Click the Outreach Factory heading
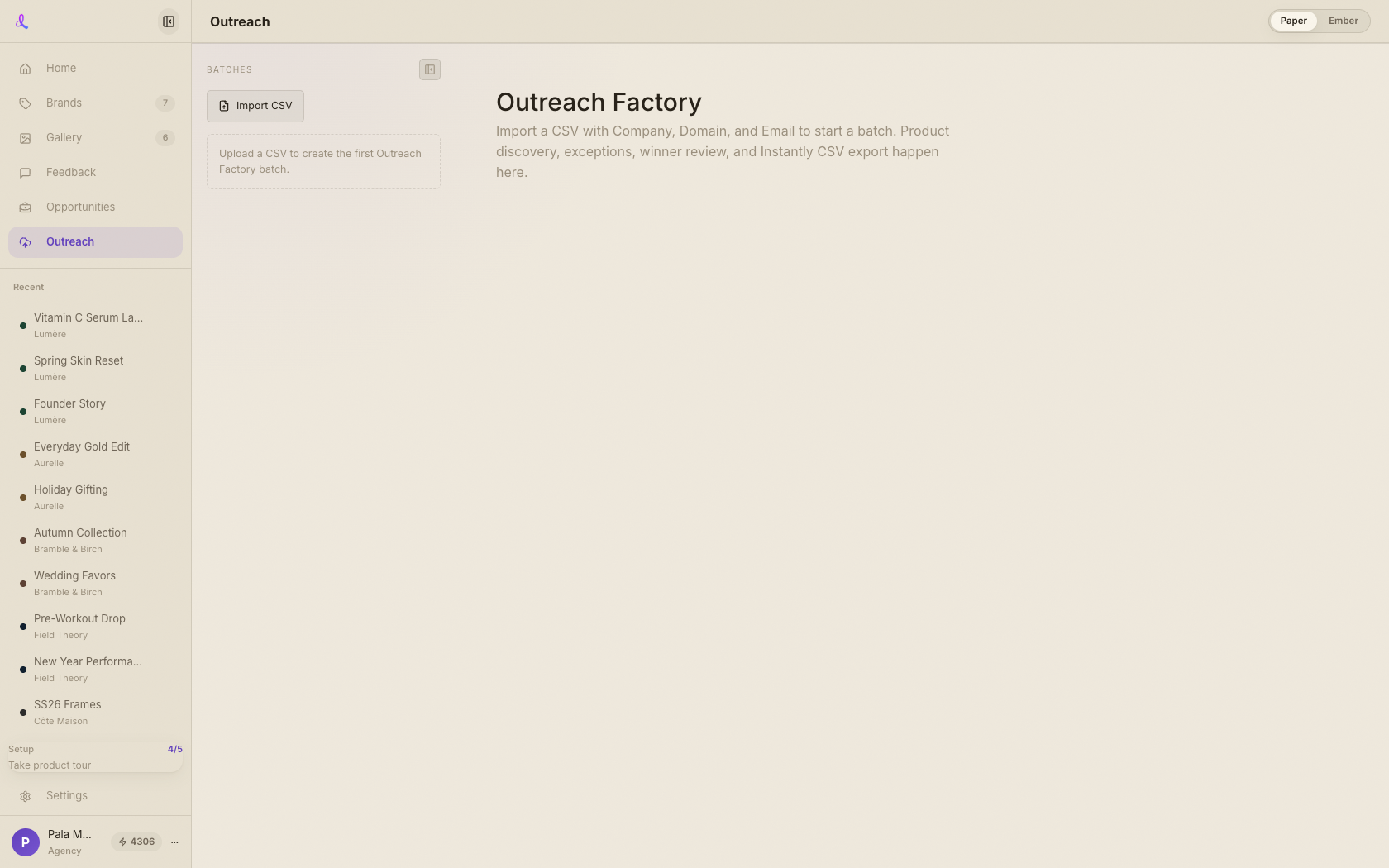Screen dimensions: 1389x868 pyautogui.click(x=599, y=103)
